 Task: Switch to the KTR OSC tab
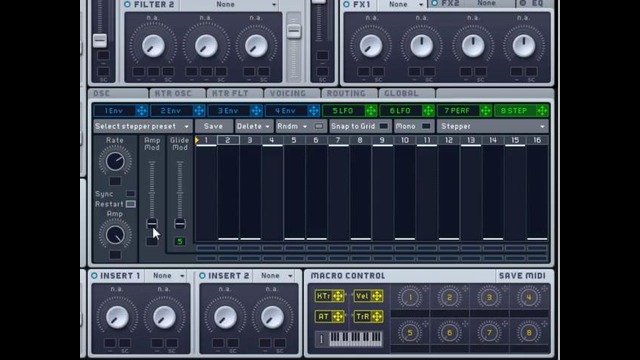point(178,93)
